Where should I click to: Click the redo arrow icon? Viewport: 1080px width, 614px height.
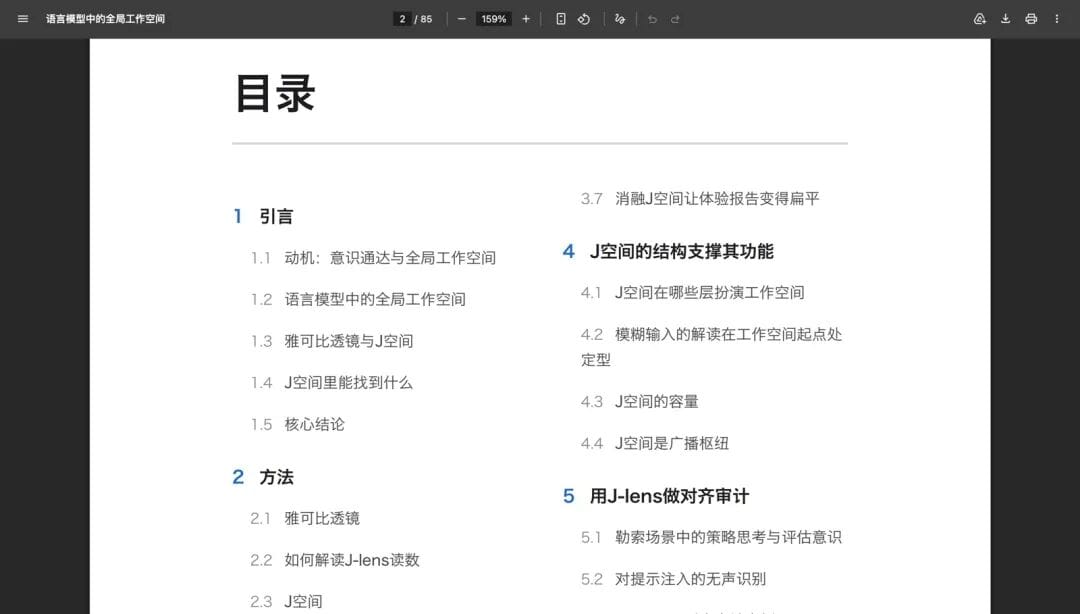point(675,19)
